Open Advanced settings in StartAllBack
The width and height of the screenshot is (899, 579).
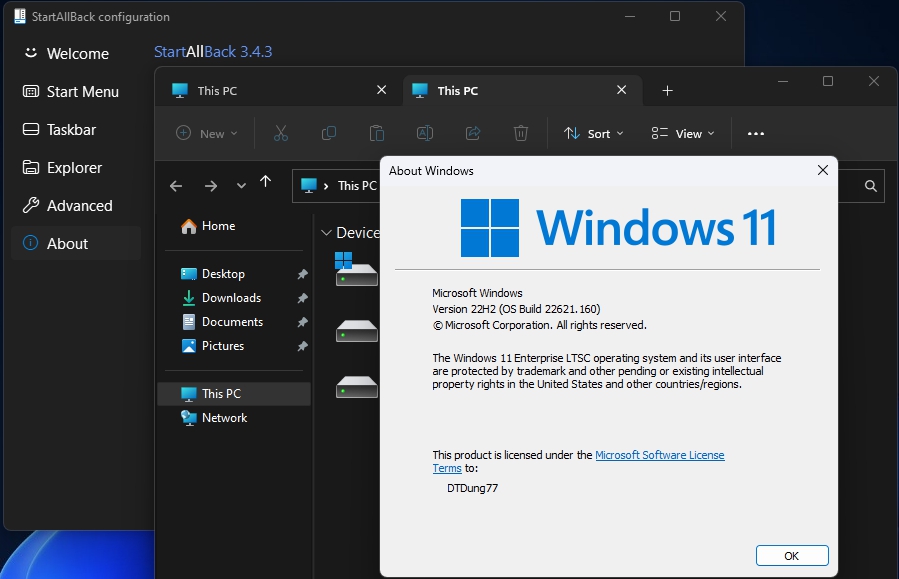coord(76,205)
